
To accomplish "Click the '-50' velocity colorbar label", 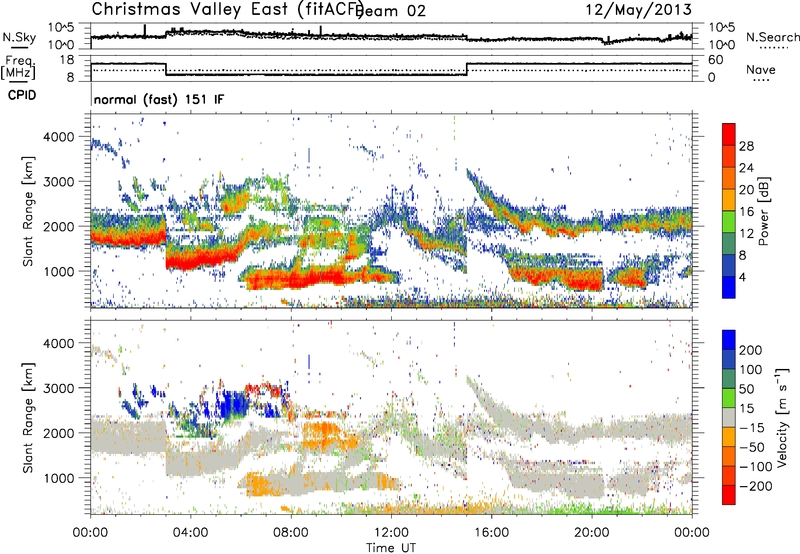I will click(752, 448).
